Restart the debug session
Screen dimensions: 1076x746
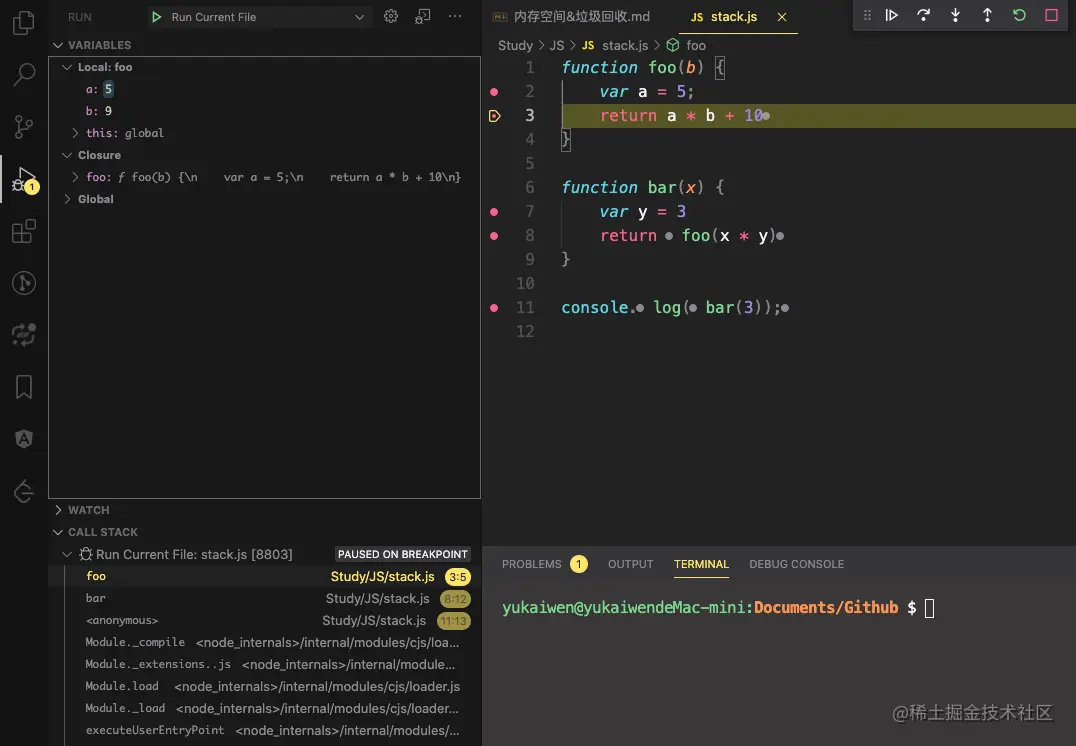pos(1019,15)
